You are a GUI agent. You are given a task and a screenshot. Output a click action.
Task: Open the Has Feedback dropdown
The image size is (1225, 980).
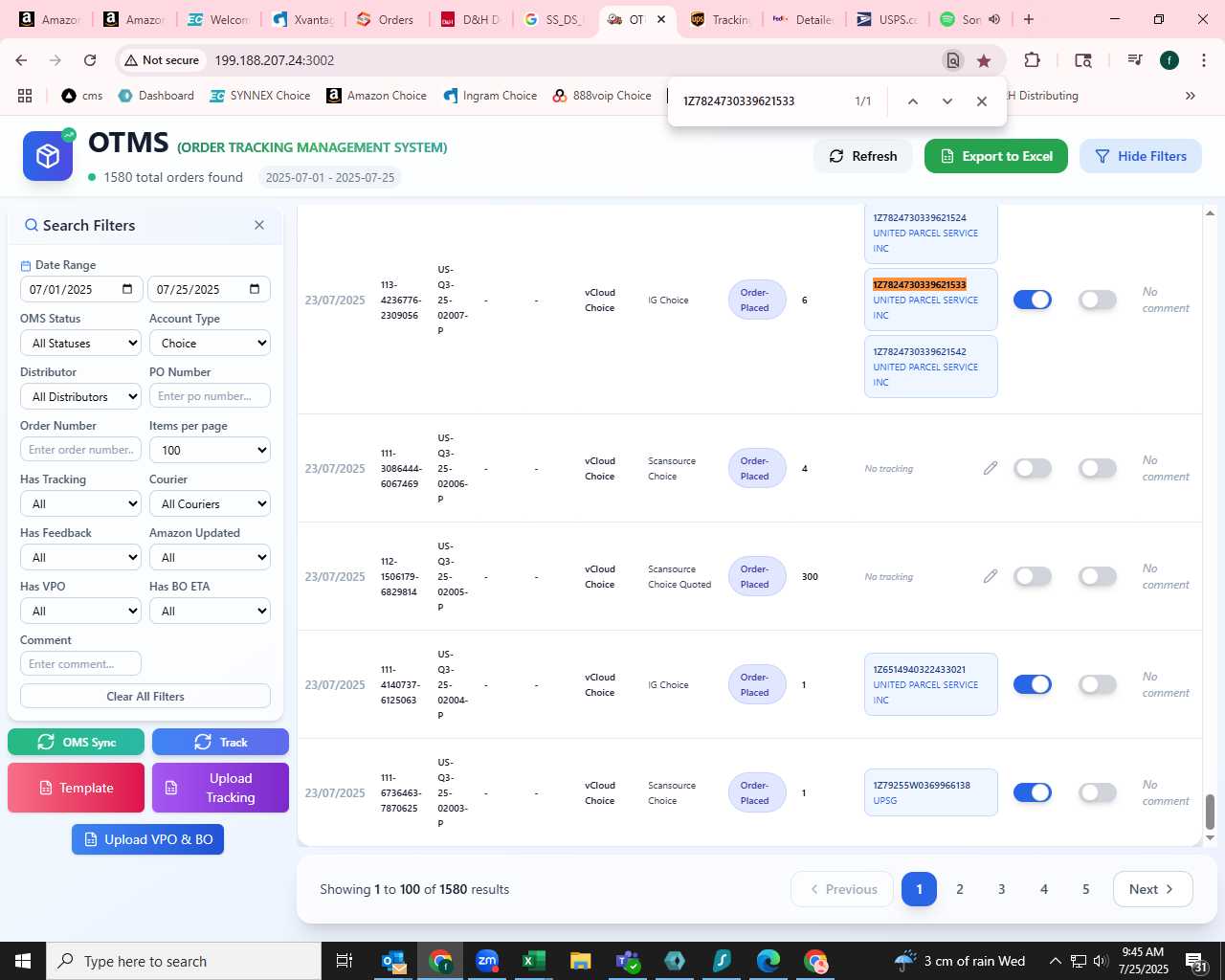click(80, 557)
